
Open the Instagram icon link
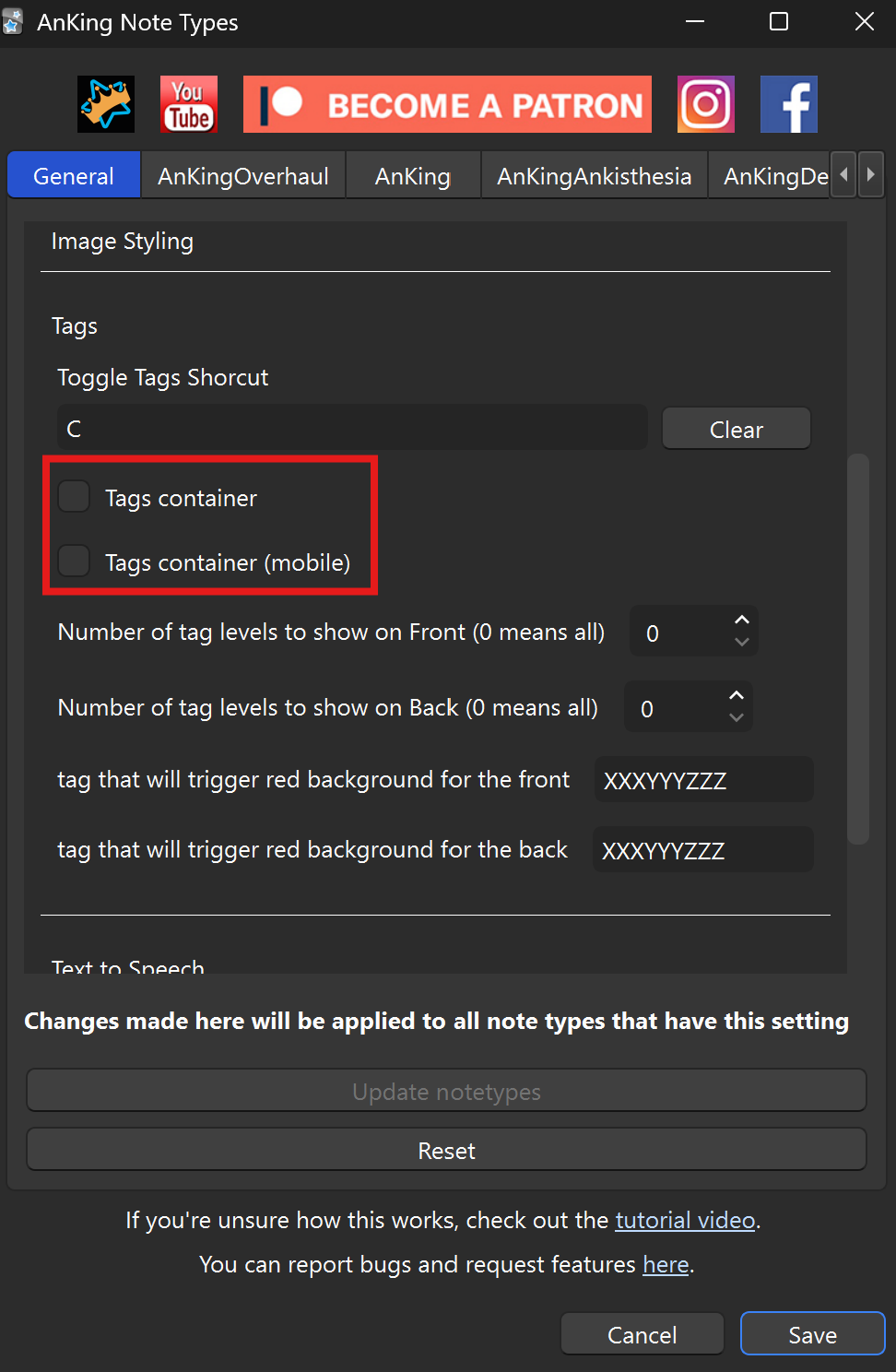pyautogui.click(x=706, y=104)
